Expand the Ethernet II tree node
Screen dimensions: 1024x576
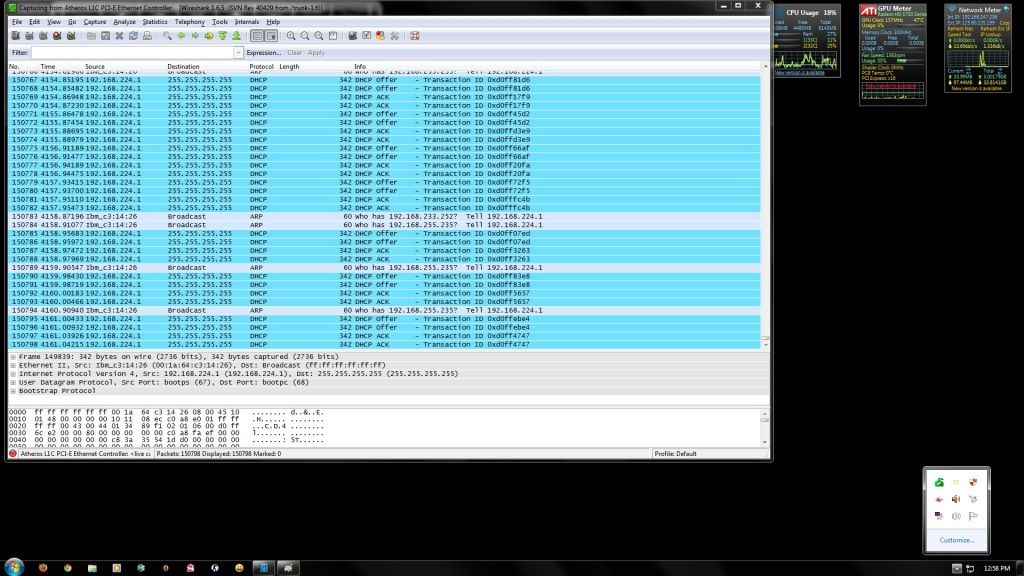coord(13,365)
